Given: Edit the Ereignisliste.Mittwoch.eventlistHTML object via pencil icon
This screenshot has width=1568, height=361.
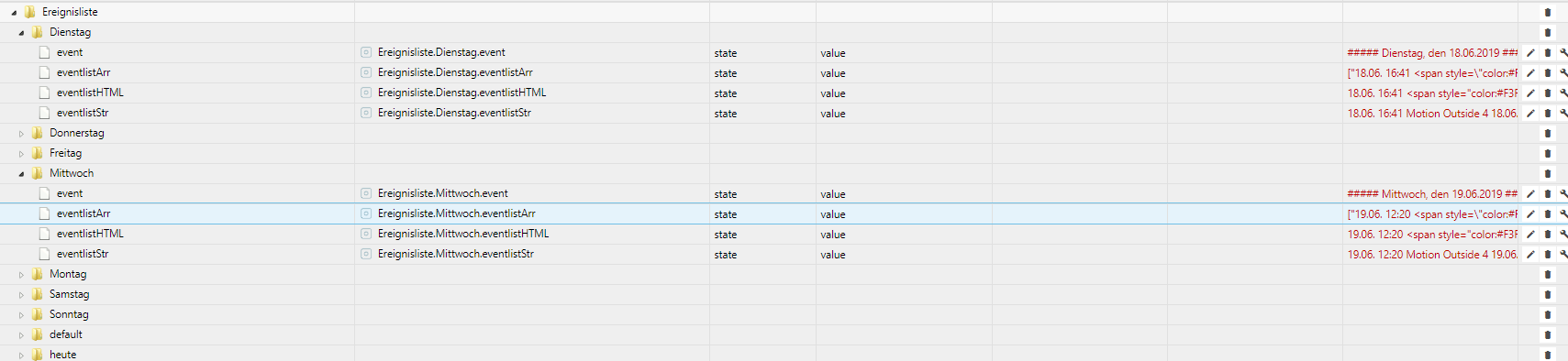Looking at the screenshot, I should pyautogui.click(x=1530, y=235).
